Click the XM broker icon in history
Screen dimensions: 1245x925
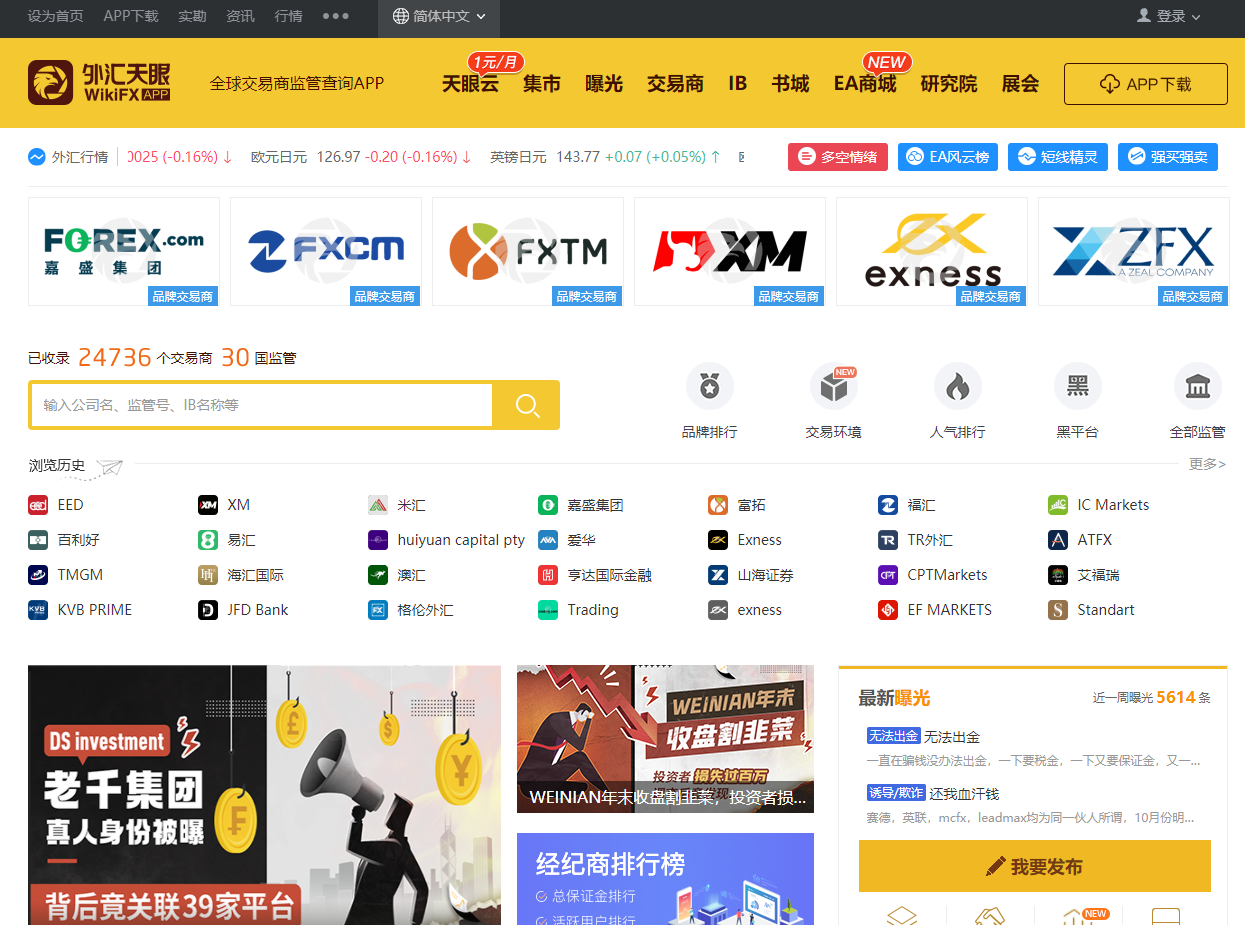[208, 505]
